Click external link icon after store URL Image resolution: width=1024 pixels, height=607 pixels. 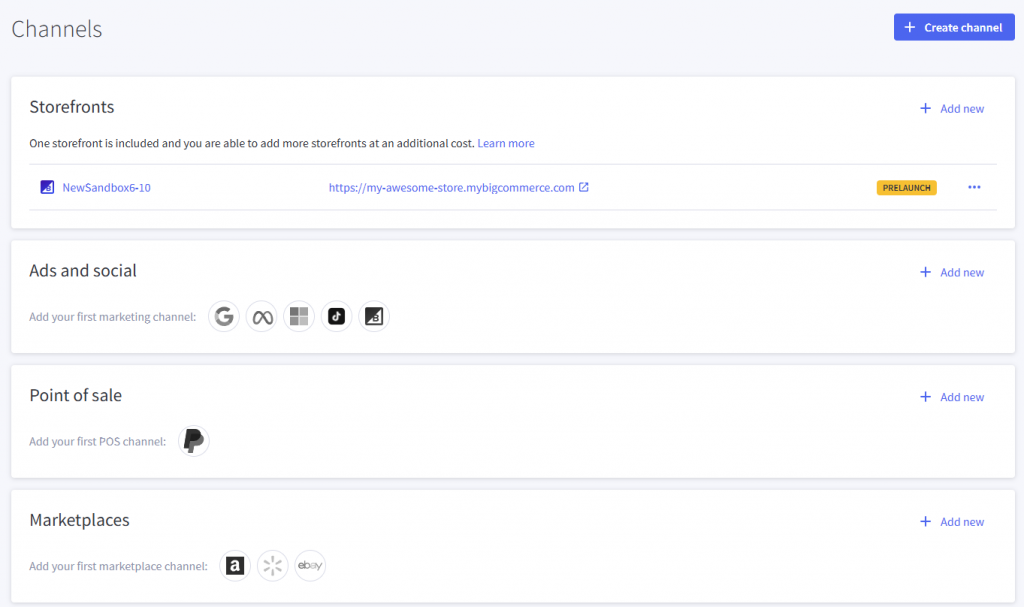[584, 187]
